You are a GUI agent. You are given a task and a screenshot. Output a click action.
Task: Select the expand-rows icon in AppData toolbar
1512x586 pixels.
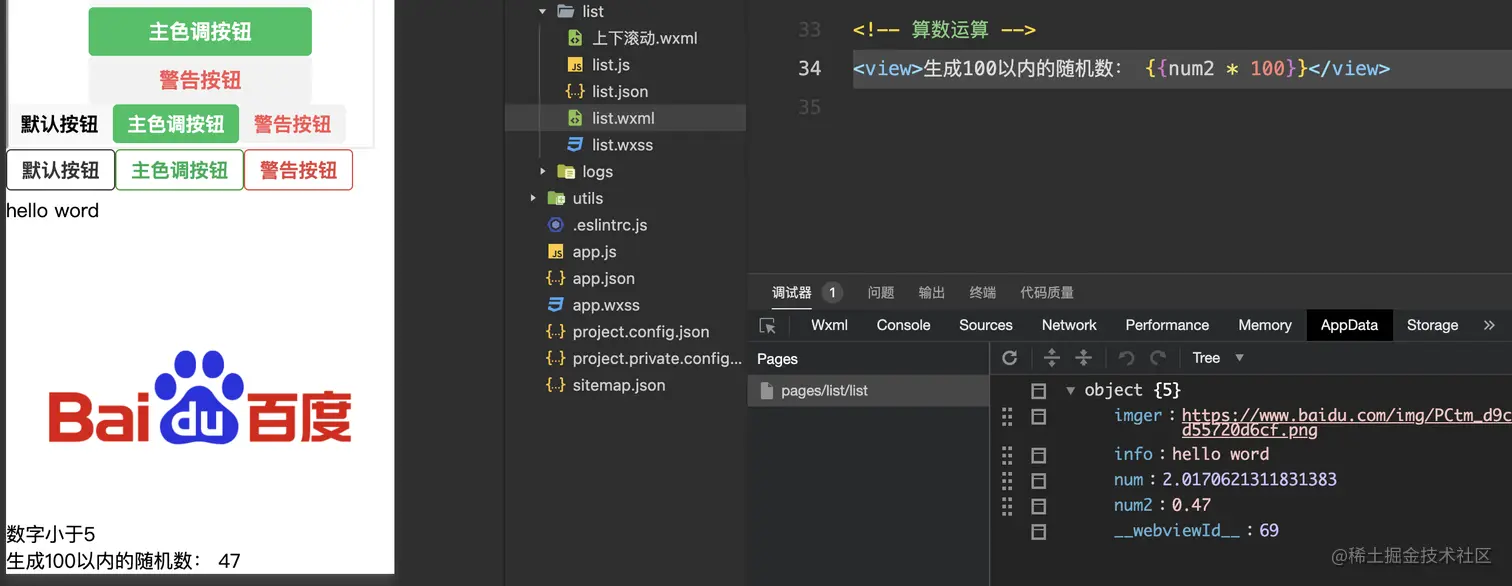(1050, 357)
